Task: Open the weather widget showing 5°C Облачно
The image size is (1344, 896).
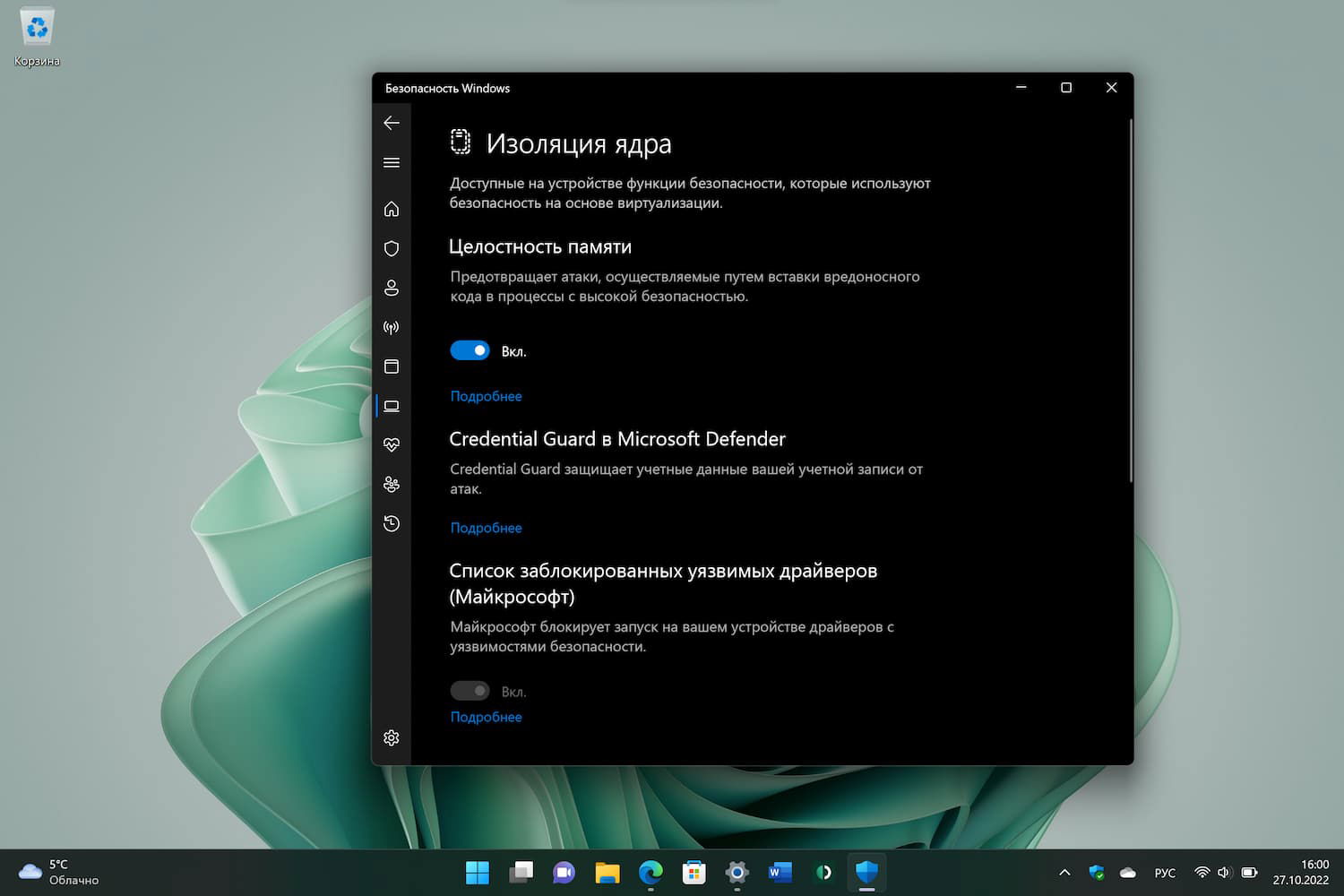Action: pos(59,872)
